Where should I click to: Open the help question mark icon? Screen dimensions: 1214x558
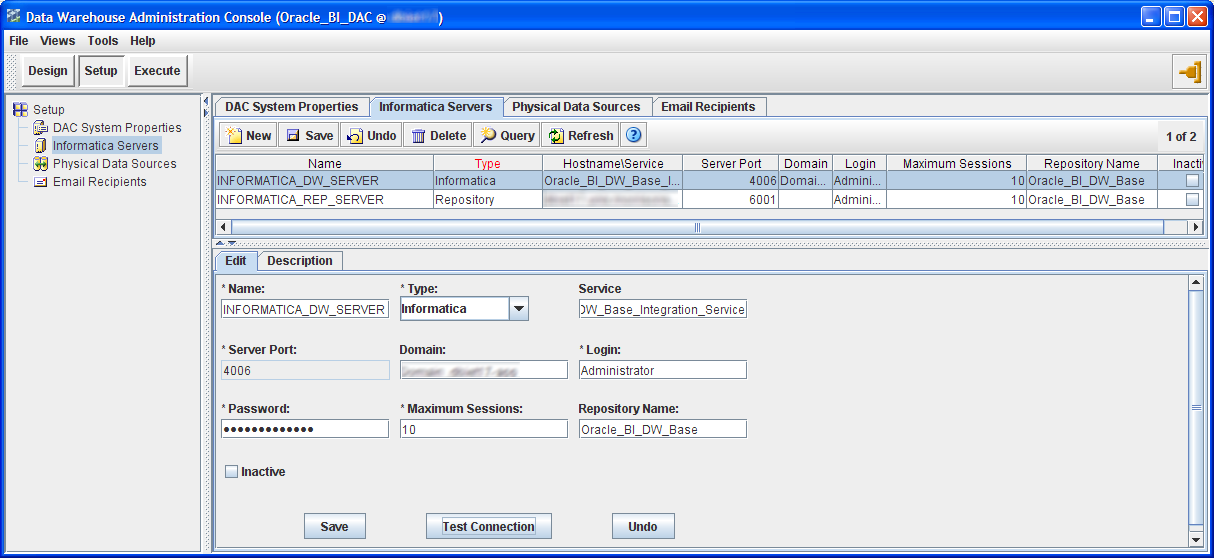pos(633,136)
